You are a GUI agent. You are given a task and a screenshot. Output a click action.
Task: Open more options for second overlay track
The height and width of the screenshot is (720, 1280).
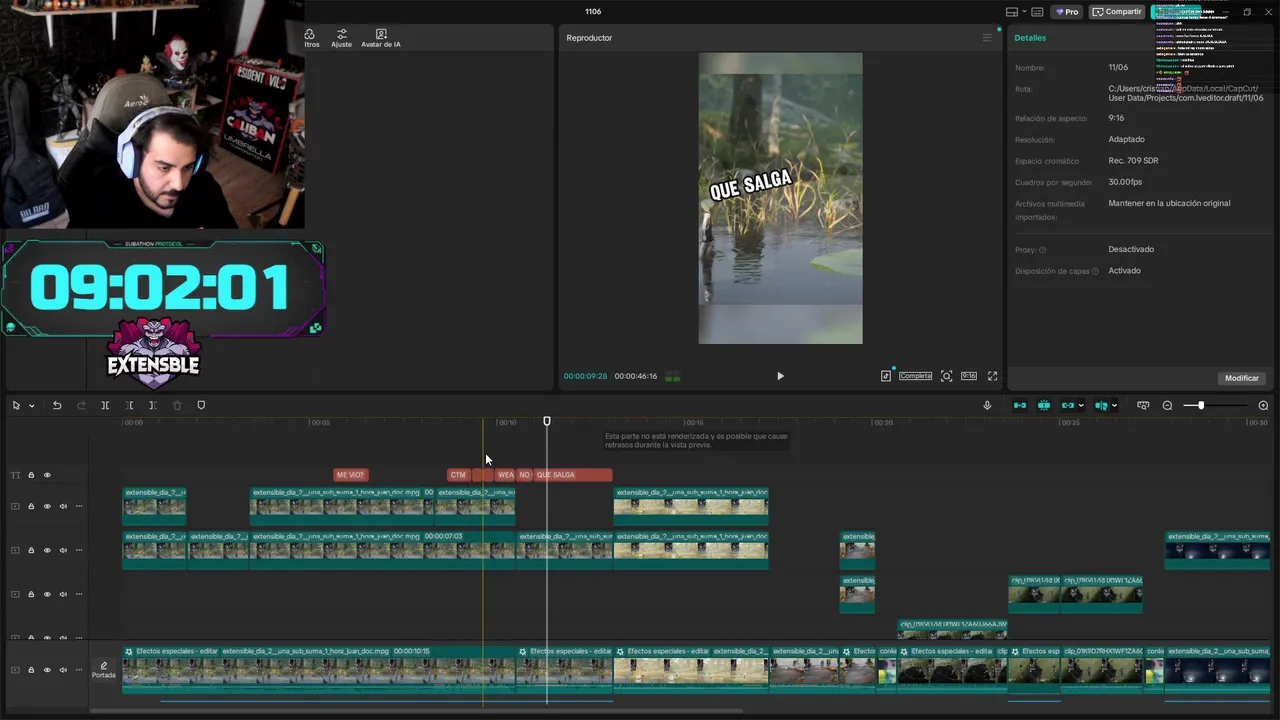[x=79, y=550]
